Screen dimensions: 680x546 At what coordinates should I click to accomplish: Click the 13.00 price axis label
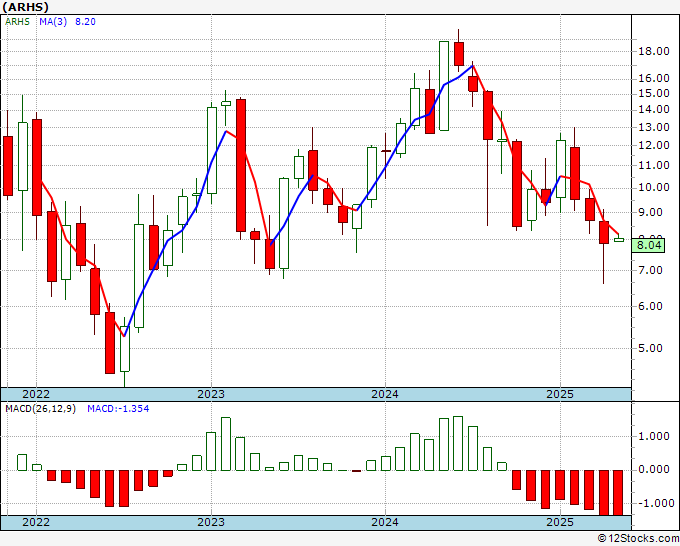click(x=654, y=128)
